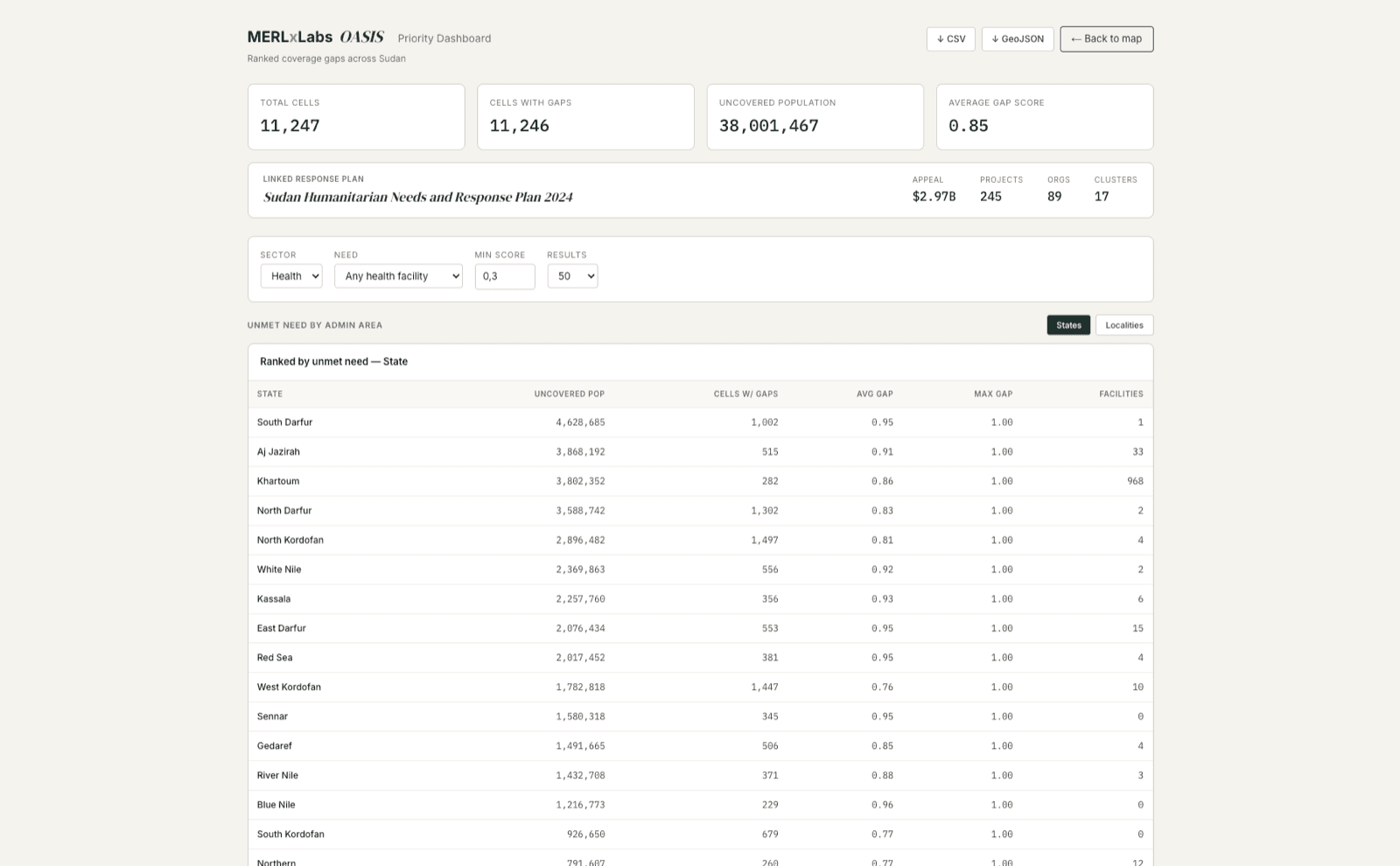
Task: Select the Red Sea row
Action: [700, 658]
